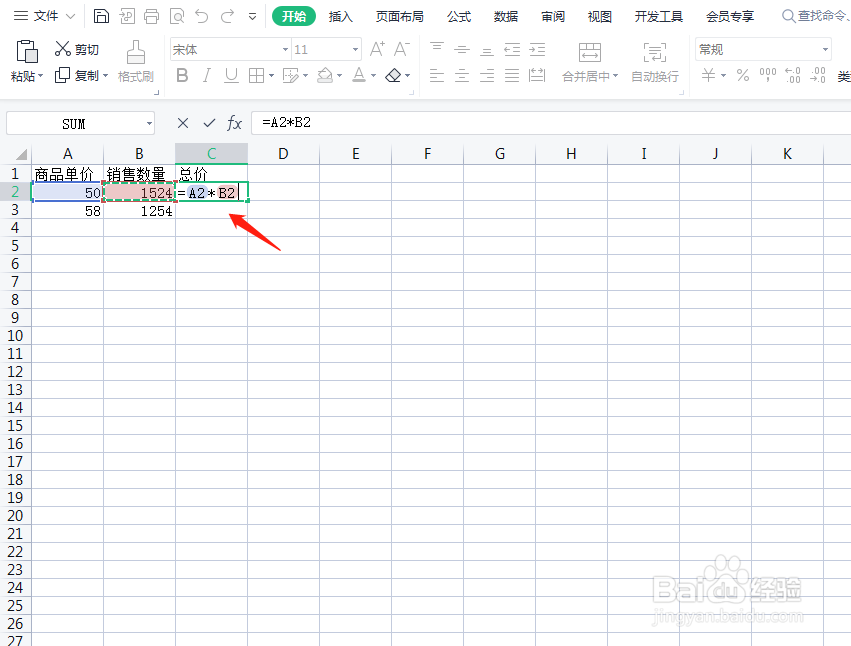Screen dimensions: 851x646
Task: Select the Format Painter 格式刷 tool
Action: tap(136, 61)
